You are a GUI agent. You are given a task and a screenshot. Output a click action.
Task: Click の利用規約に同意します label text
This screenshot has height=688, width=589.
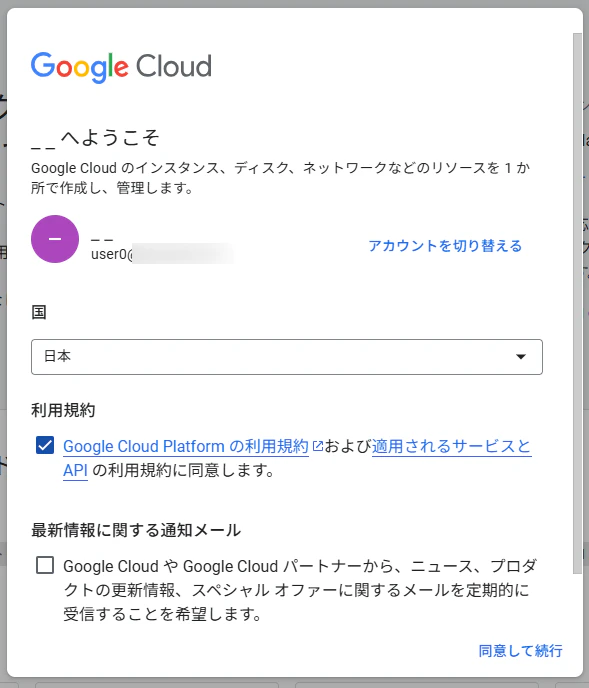coord(183,470)
